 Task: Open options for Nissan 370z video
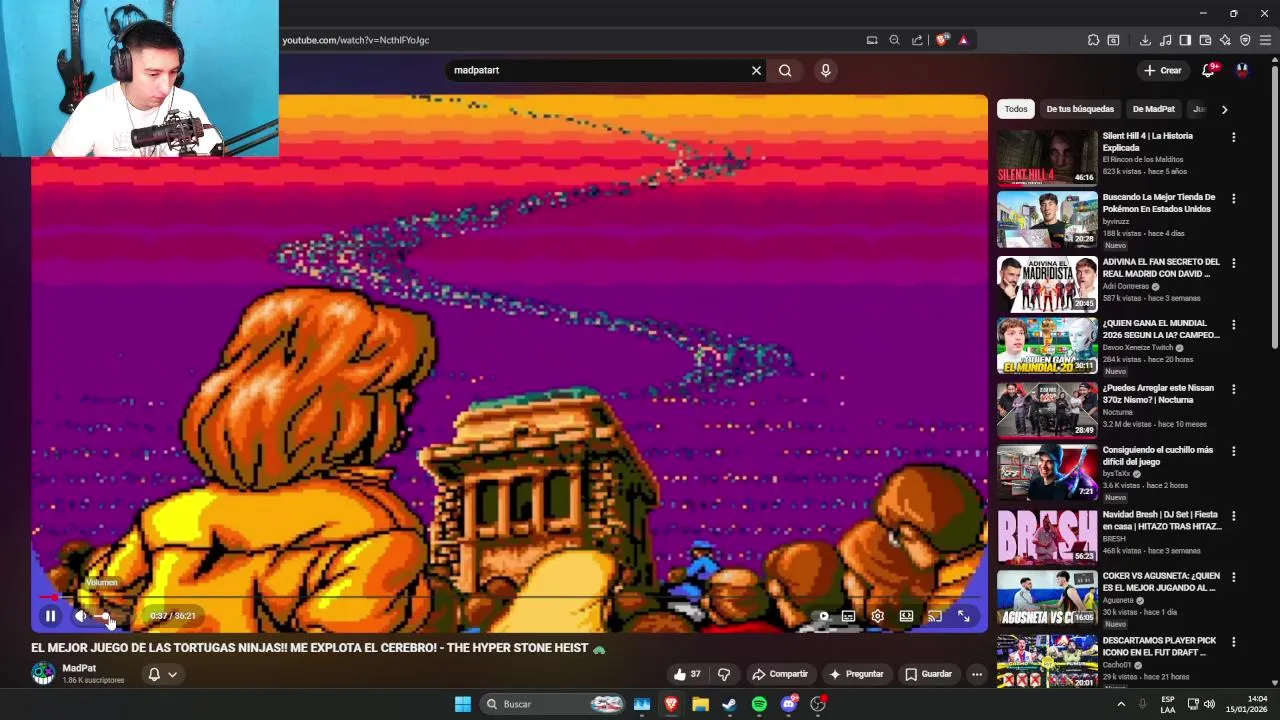point(1233,389)
